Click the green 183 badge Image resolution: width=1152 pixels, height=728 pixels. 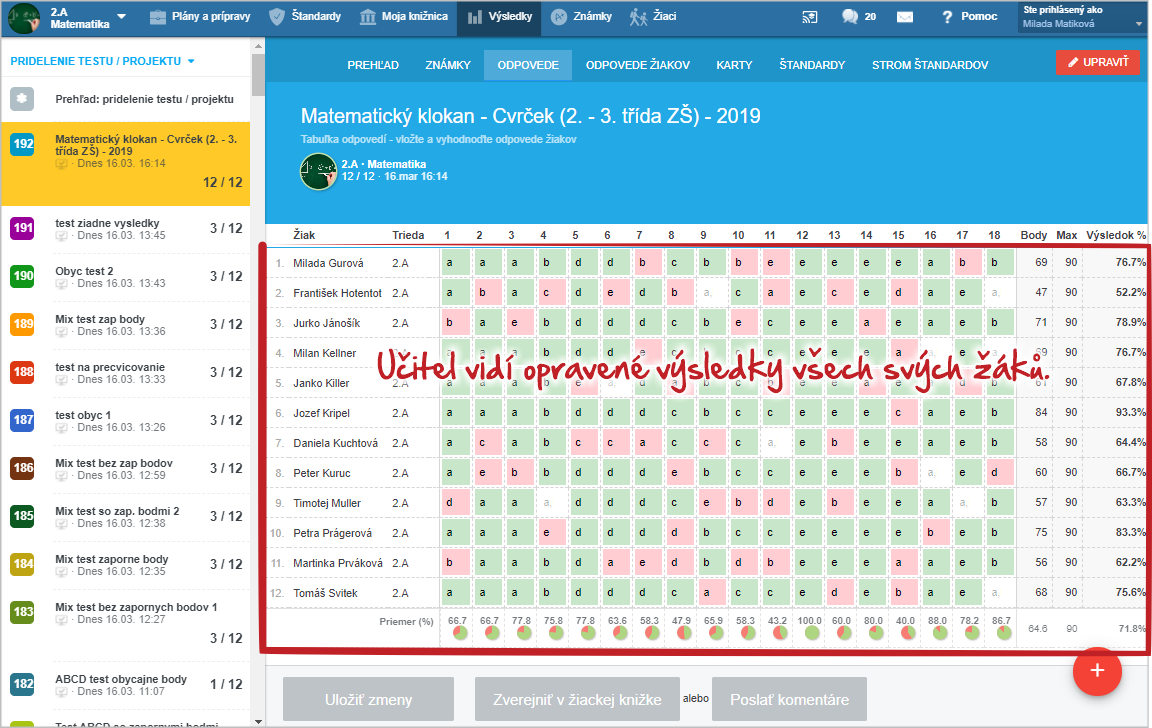point(22,612)
